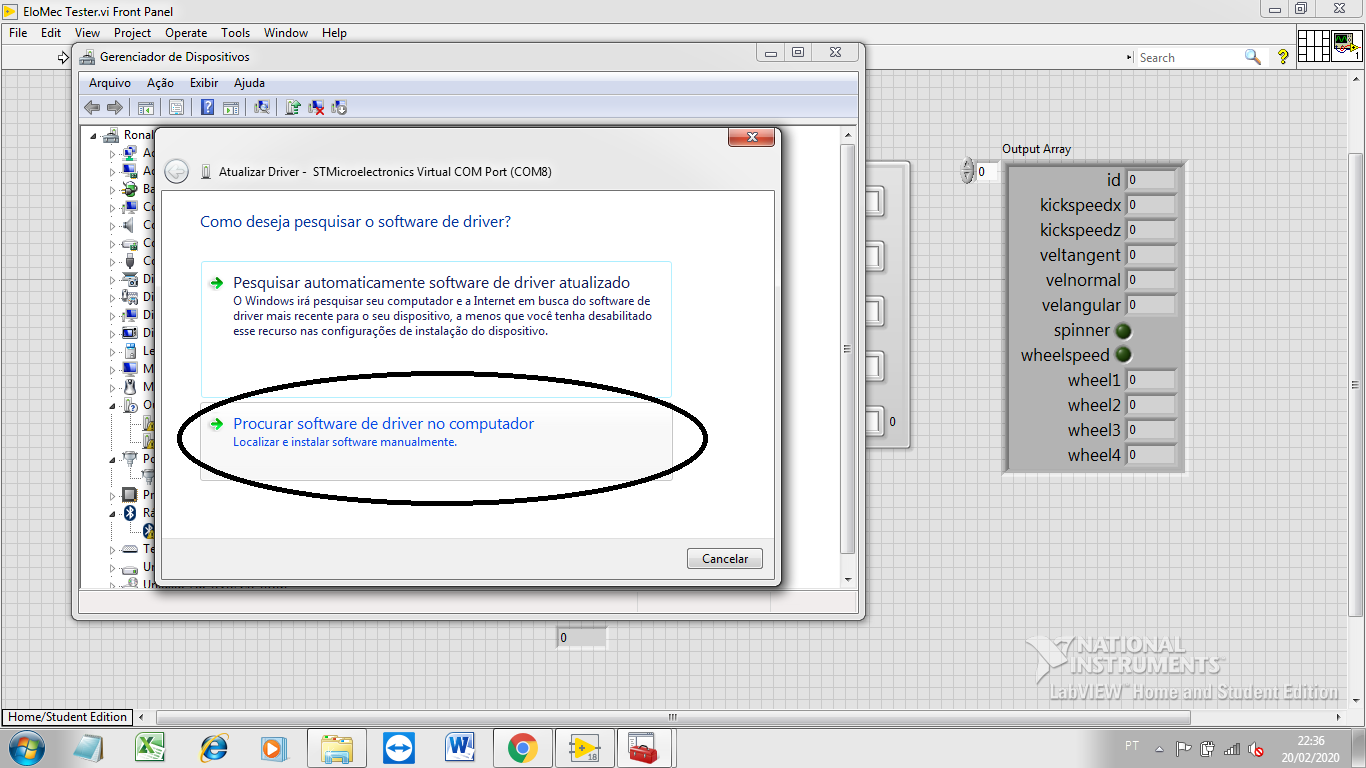
Task: Open LabVIEW's yellow context help question mark
Action: 1283,58
